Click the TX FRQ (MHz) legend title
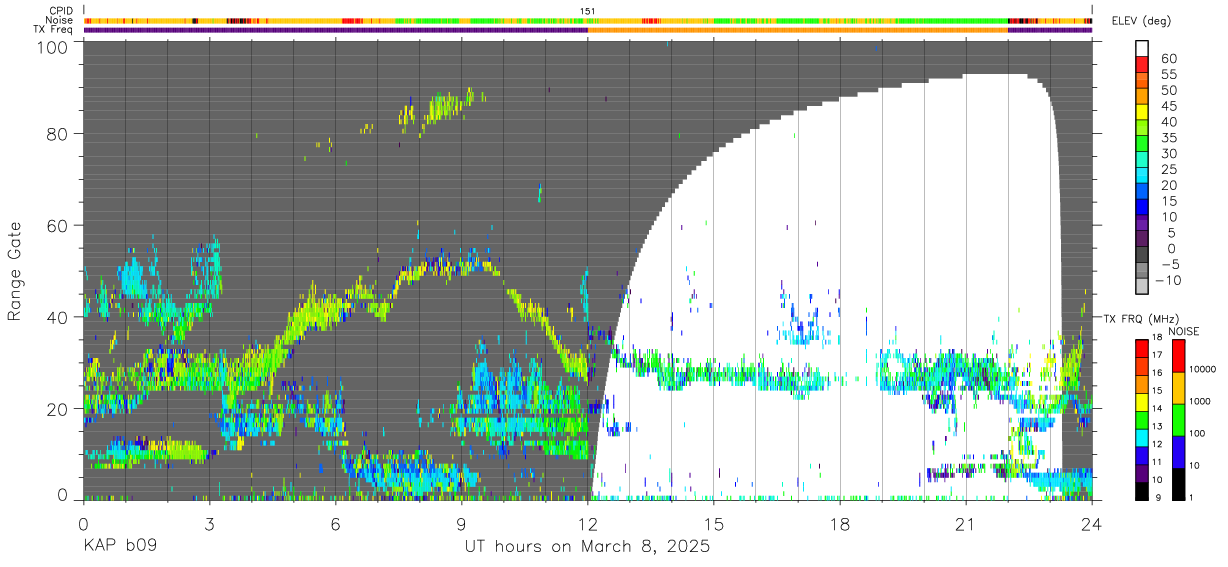Image resolution: width=1228 pixels, height=567 pixels. [x=1139, y=318]
